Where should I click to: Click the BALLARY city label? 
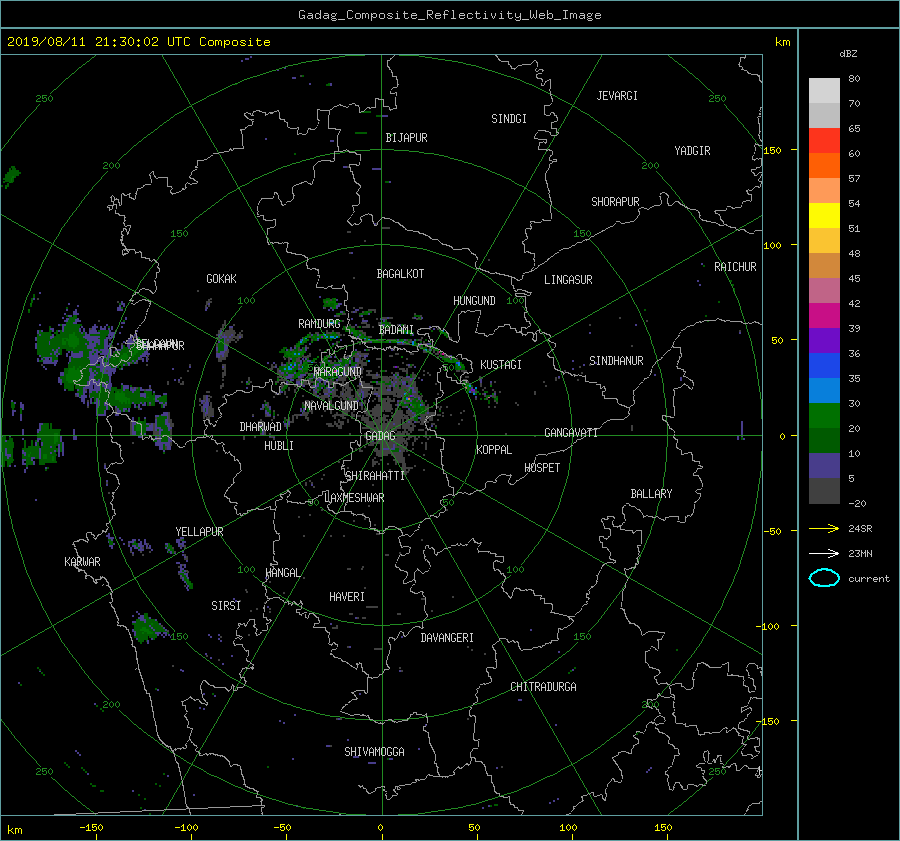(x=651, y=494)
